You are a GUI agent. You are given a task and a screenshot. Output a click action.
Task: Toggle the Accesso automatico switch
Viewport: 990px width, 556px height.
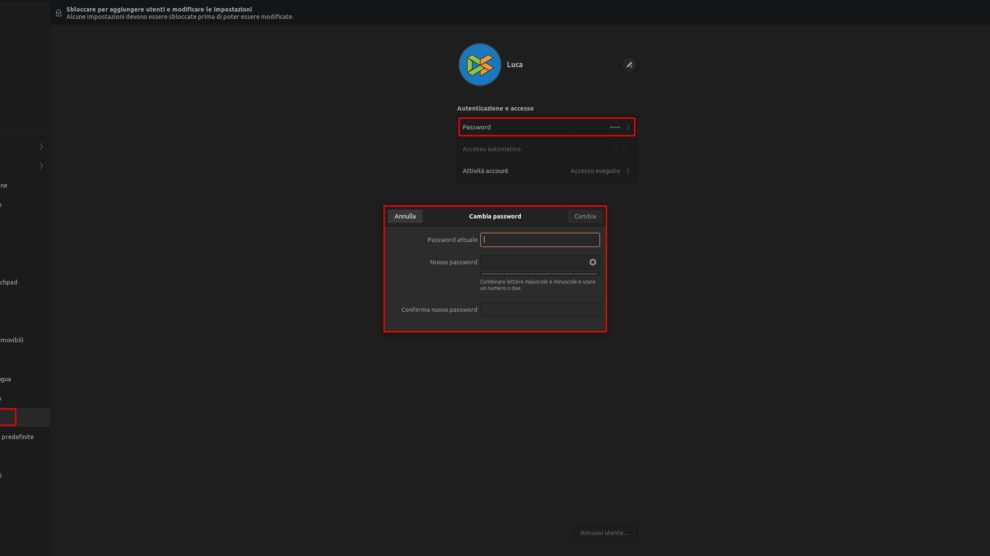pos(621,149)
